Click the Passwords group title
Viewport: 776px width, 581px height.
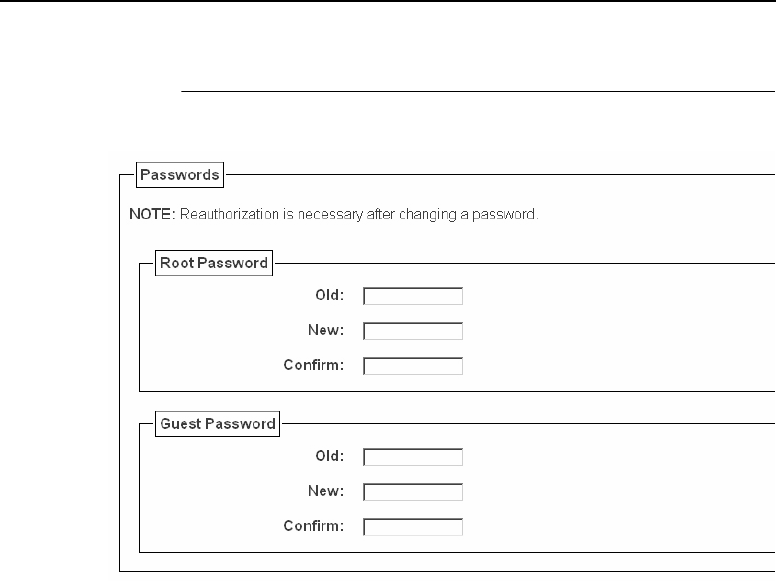click(x=180, y=174)
